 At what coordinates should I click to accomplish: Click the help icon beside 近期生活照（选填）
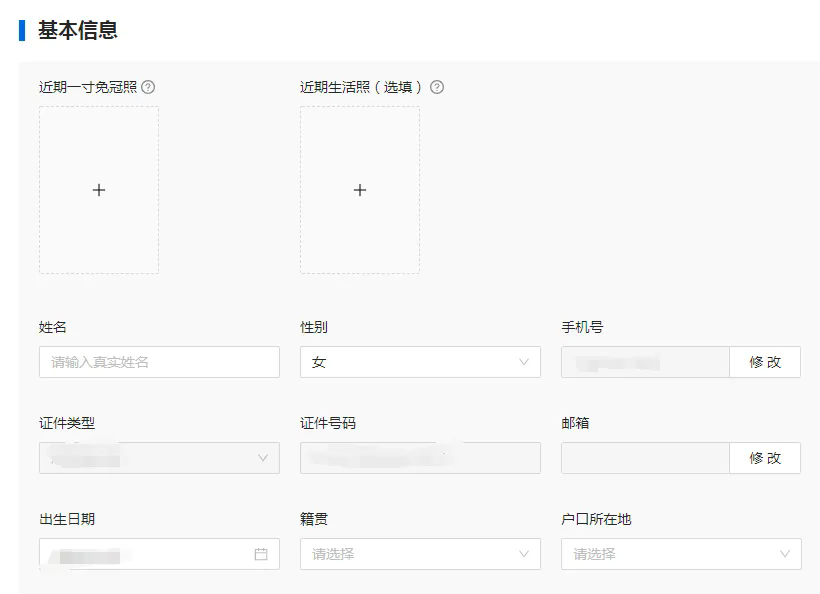click(x=437, y=87)
